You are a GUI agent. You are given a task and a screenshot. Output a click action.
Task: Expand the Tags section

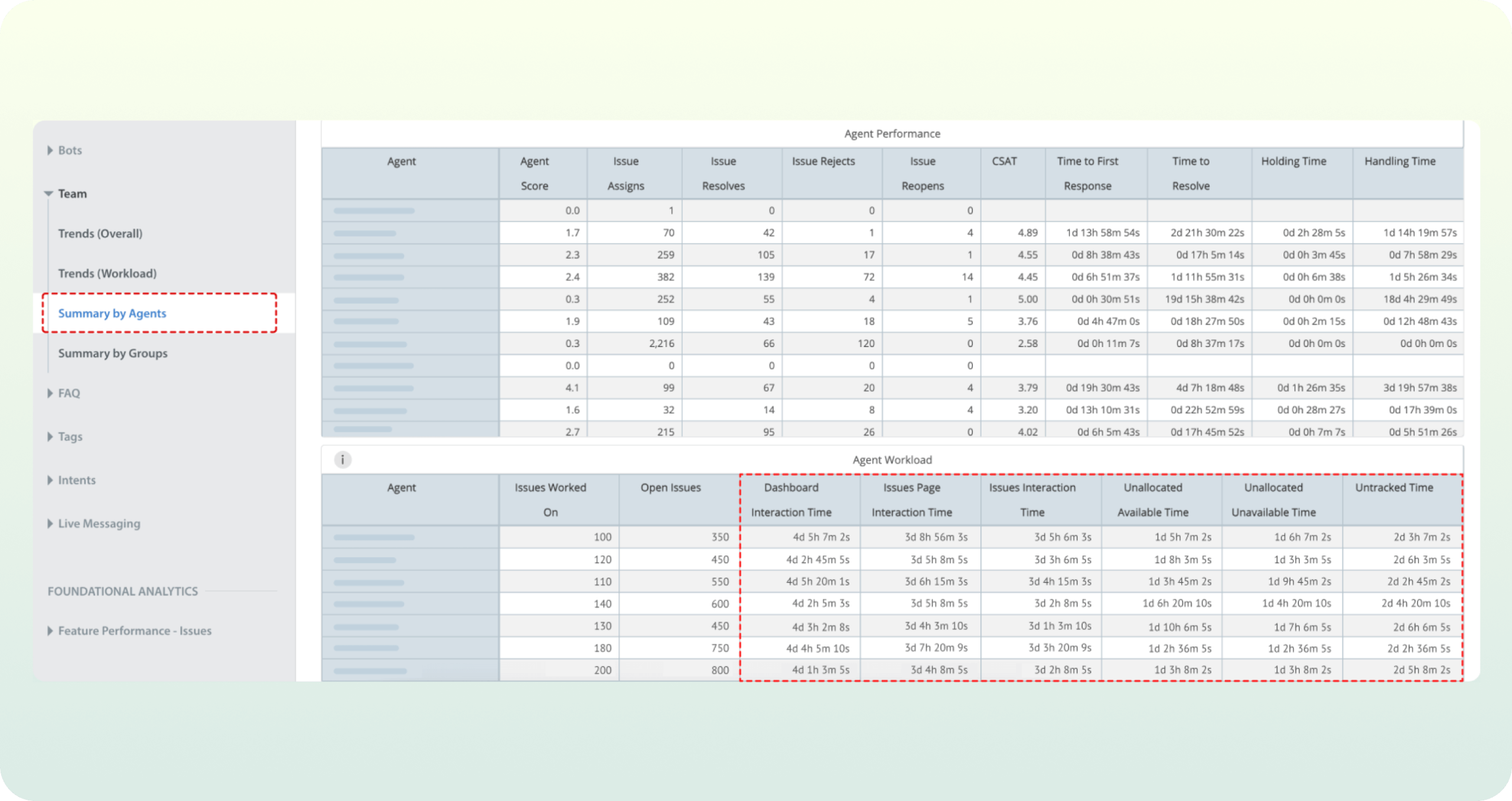(70, 436)
